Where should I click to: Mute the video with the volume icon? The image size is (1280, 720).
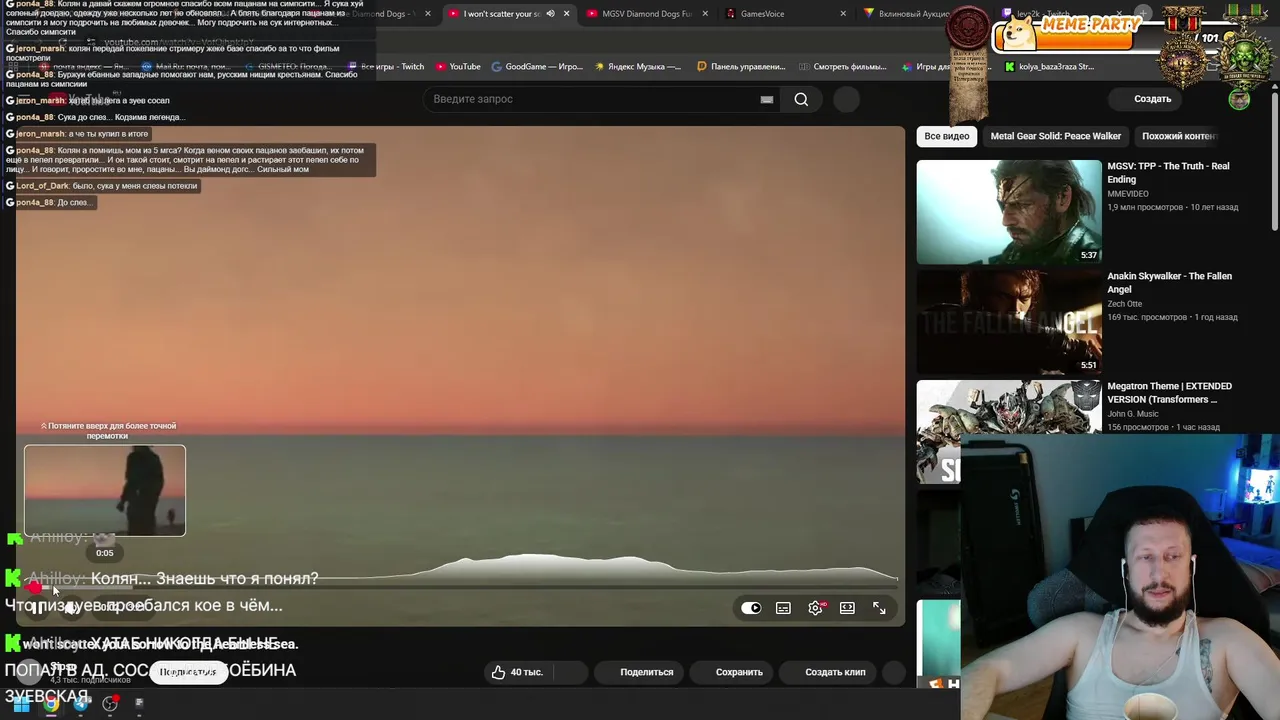pos(70,607)
